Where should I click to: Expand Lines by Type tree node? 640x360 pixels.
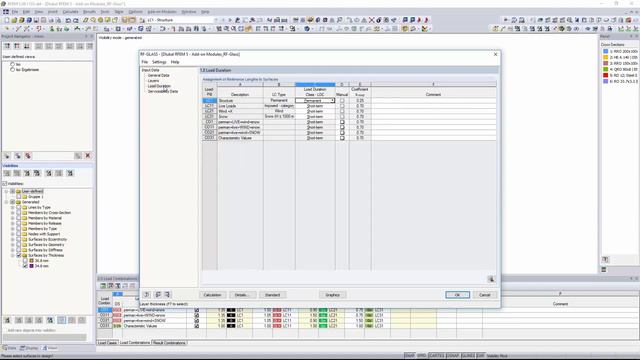tap(13, 207)
